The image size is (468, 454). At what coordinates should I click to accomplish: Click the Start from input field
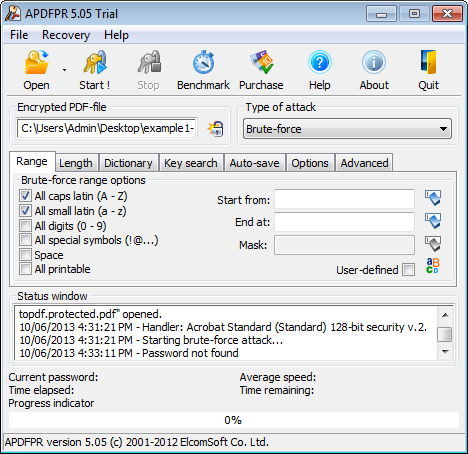pos(344,200)
